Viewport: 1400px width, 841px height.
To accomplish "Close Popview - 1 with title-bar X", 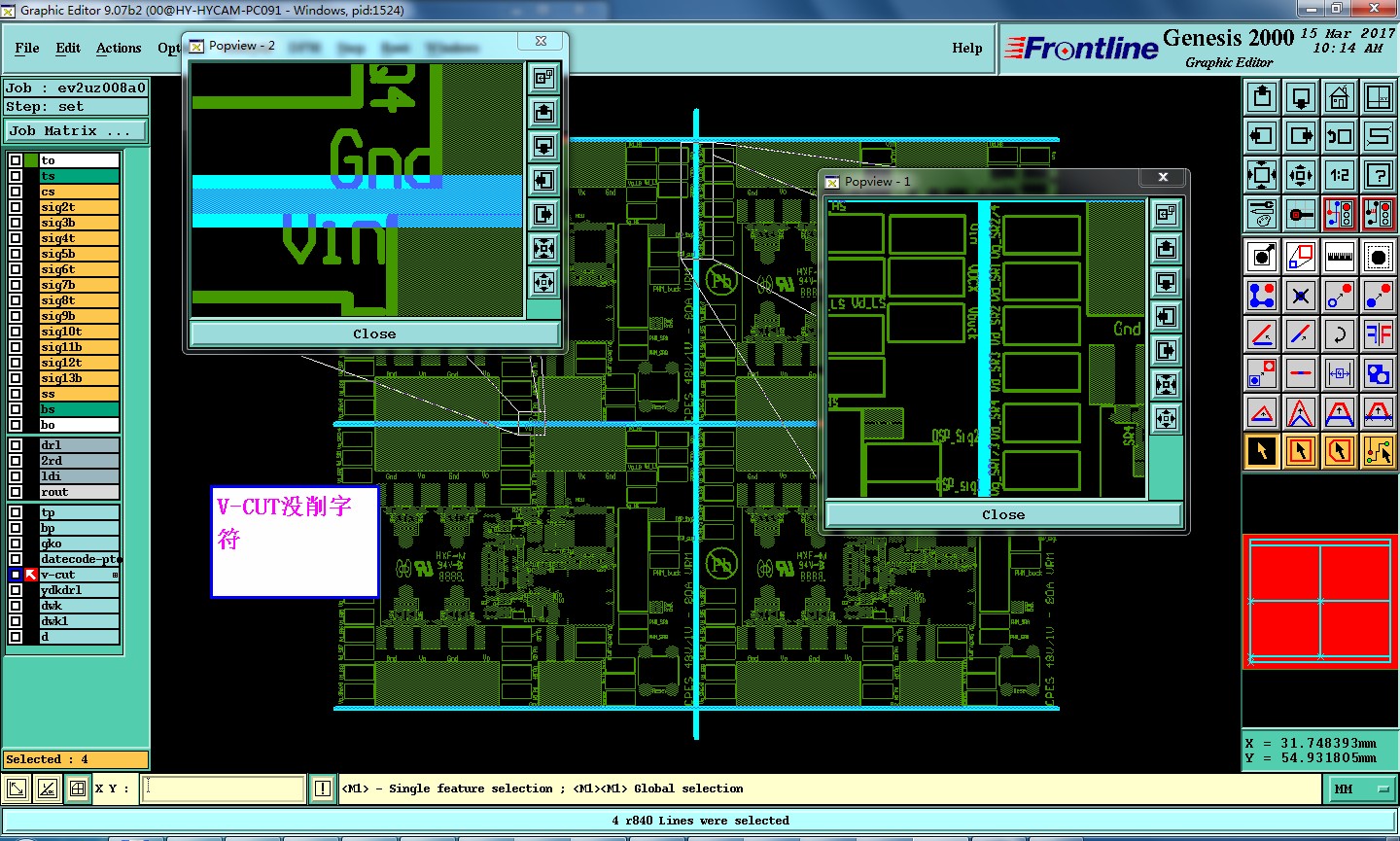I will [1163, 177].
